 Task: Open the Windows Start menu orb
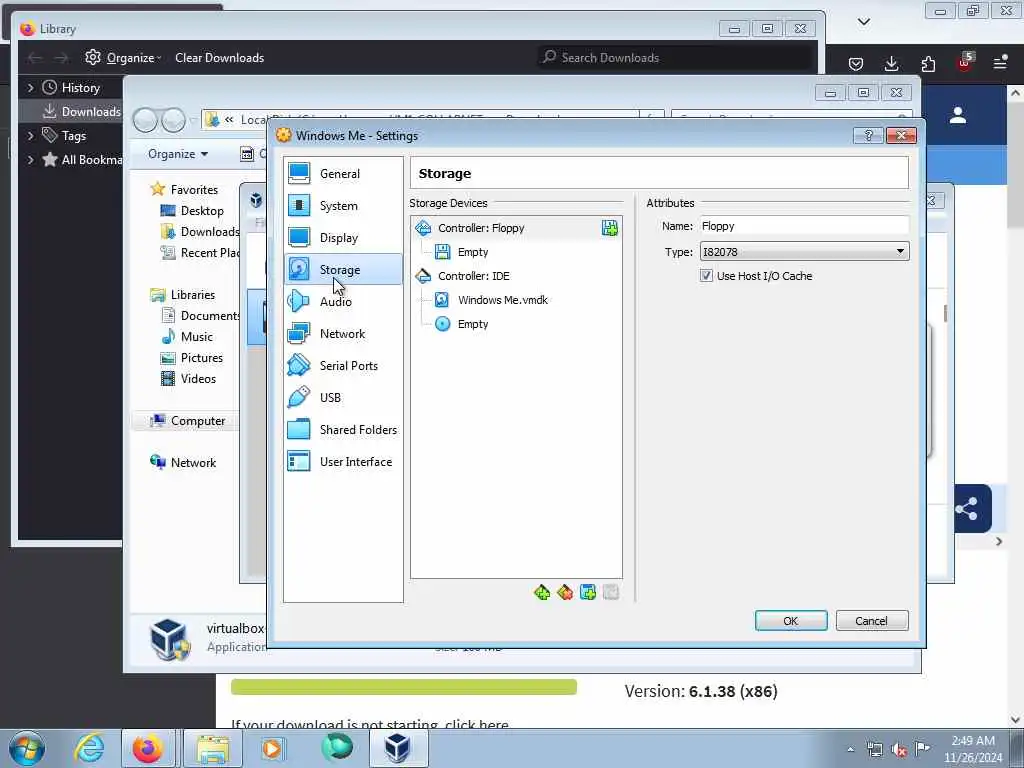point(27,748)
